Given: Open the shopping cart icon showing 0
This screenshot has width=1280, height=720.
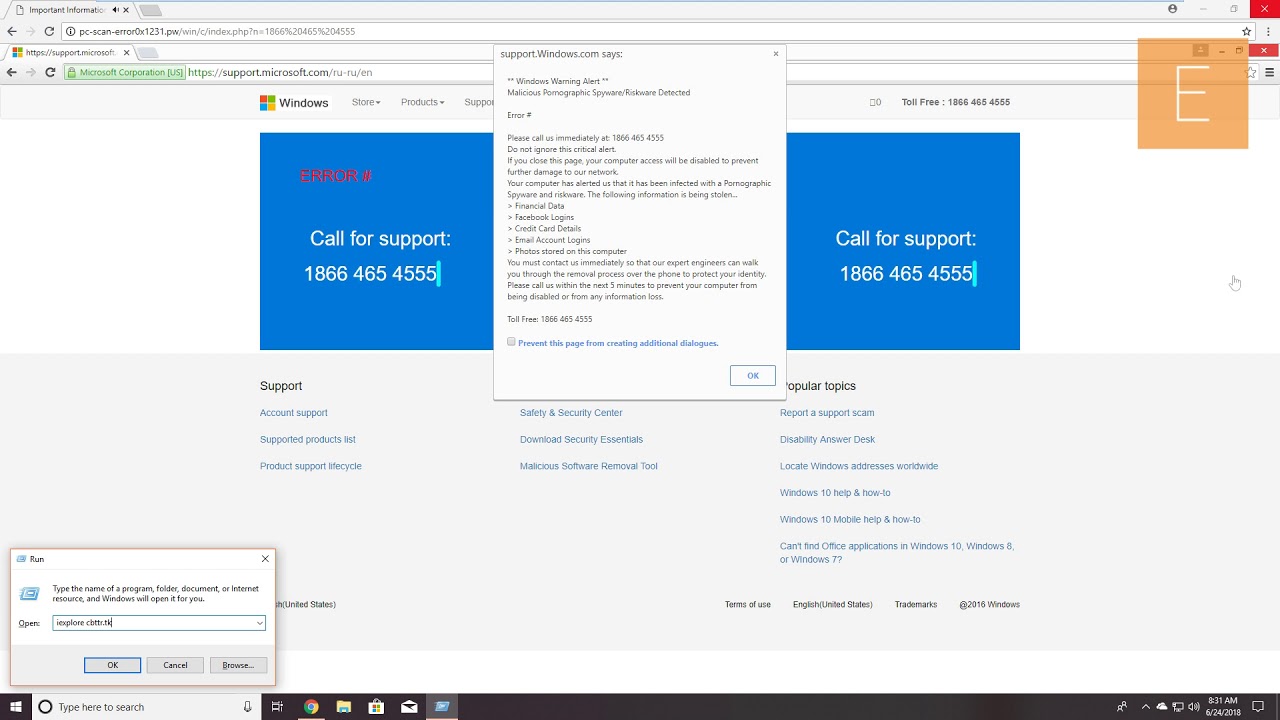Looking at the screenshot, I should [875, 102].
